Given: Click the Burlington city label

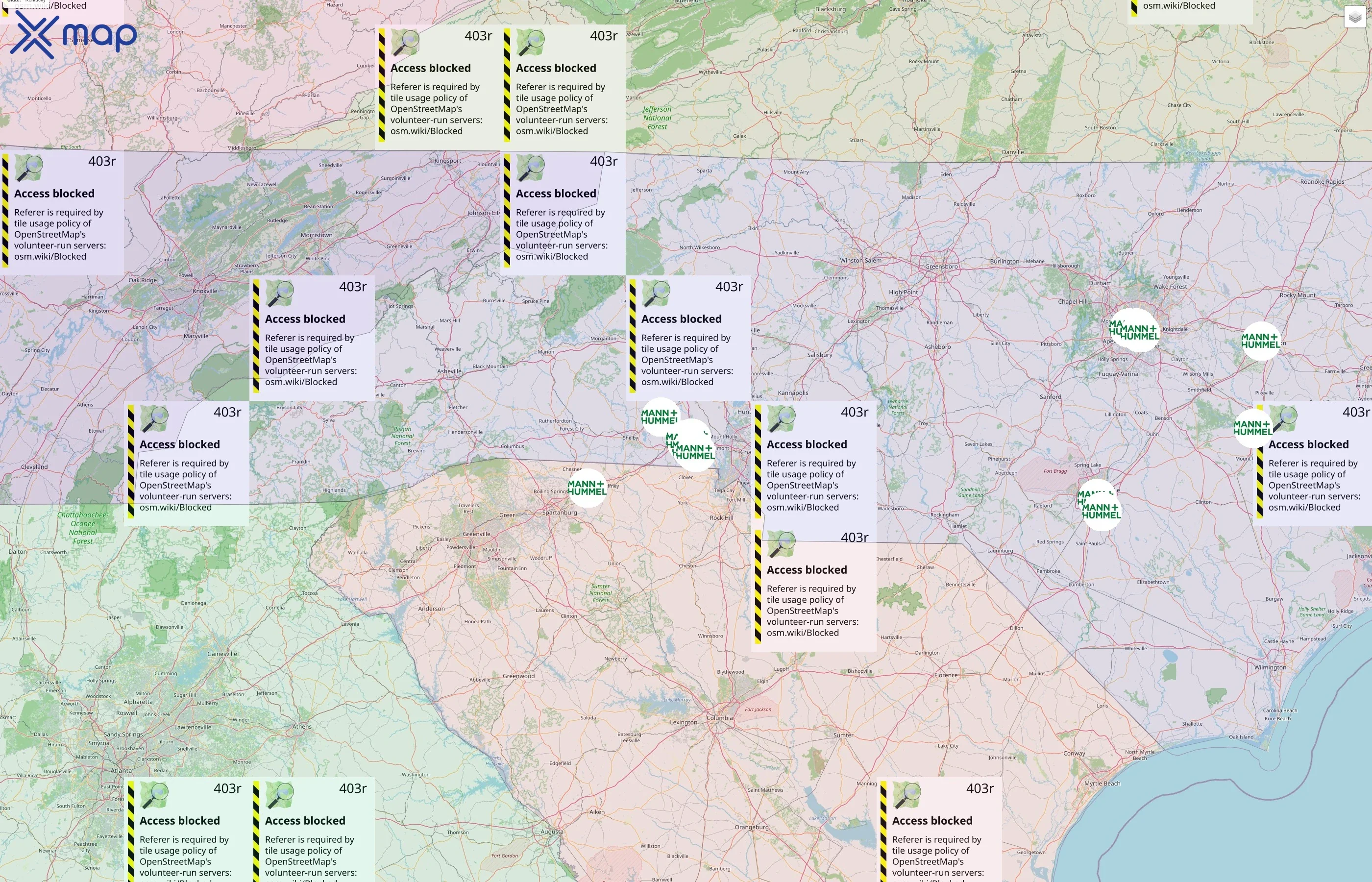Looking at the screenshot, I should coord(1005,261).
